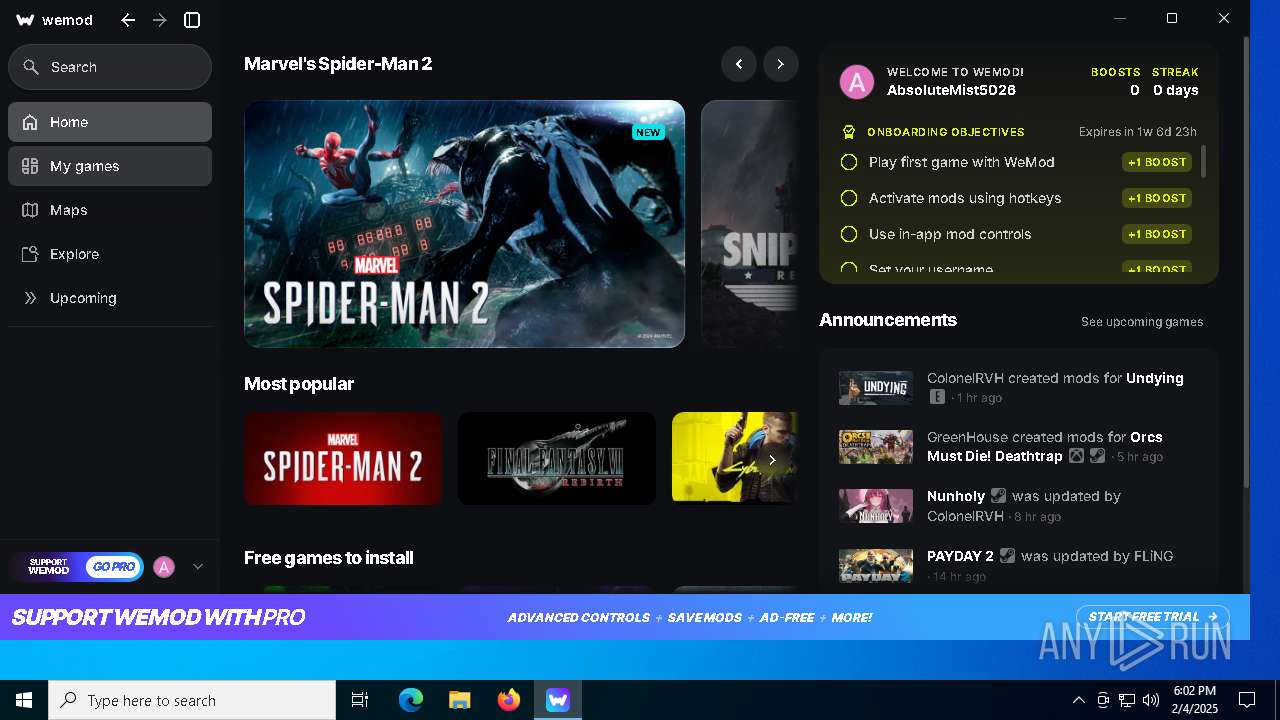
Task: Click the network tray icon
Action: pos(1127,700)
